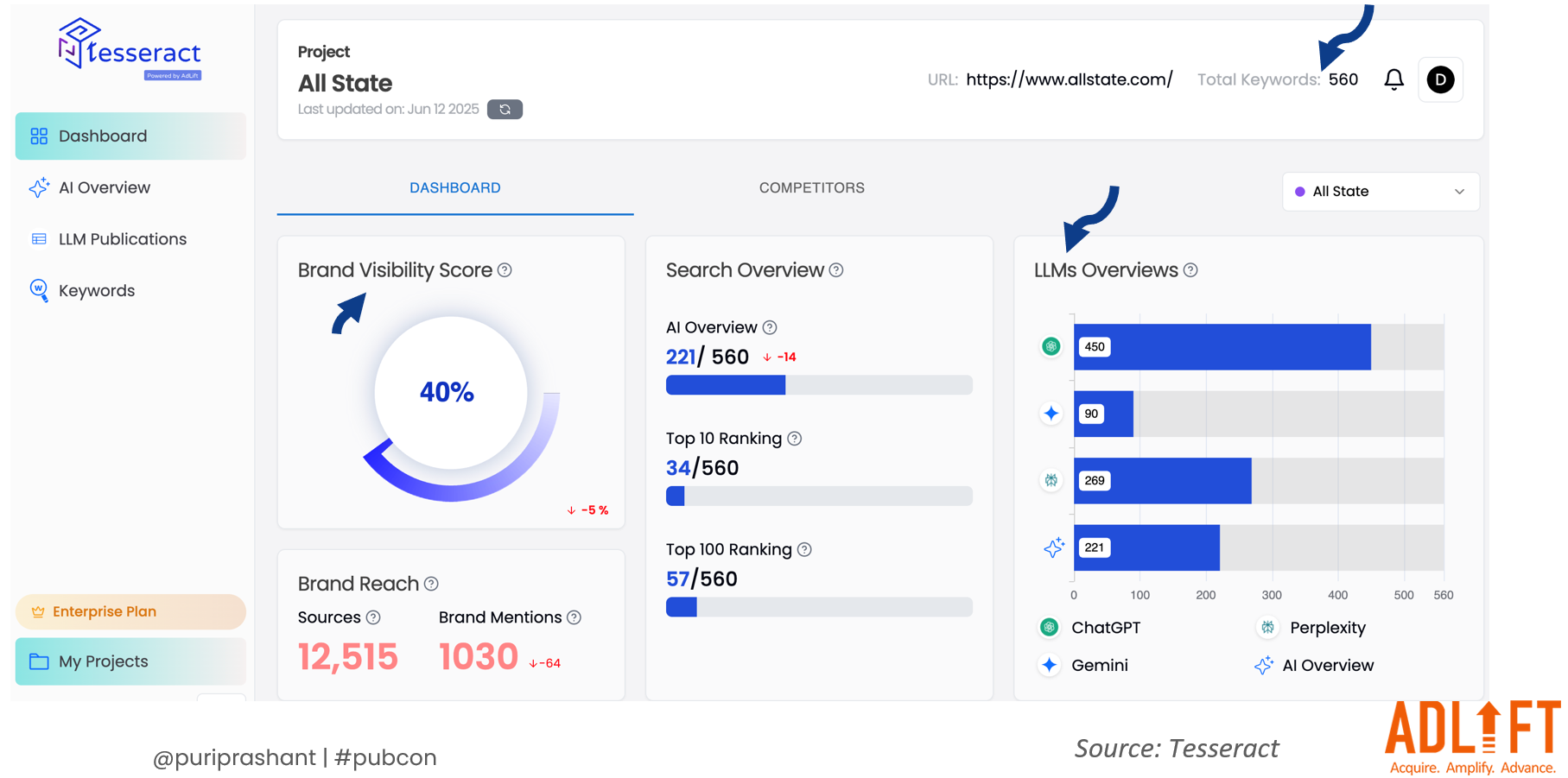This screenshot has width=1568, height=778.
Task: Toggle AI Overview legend entry
Action: tap(1314, 665)
